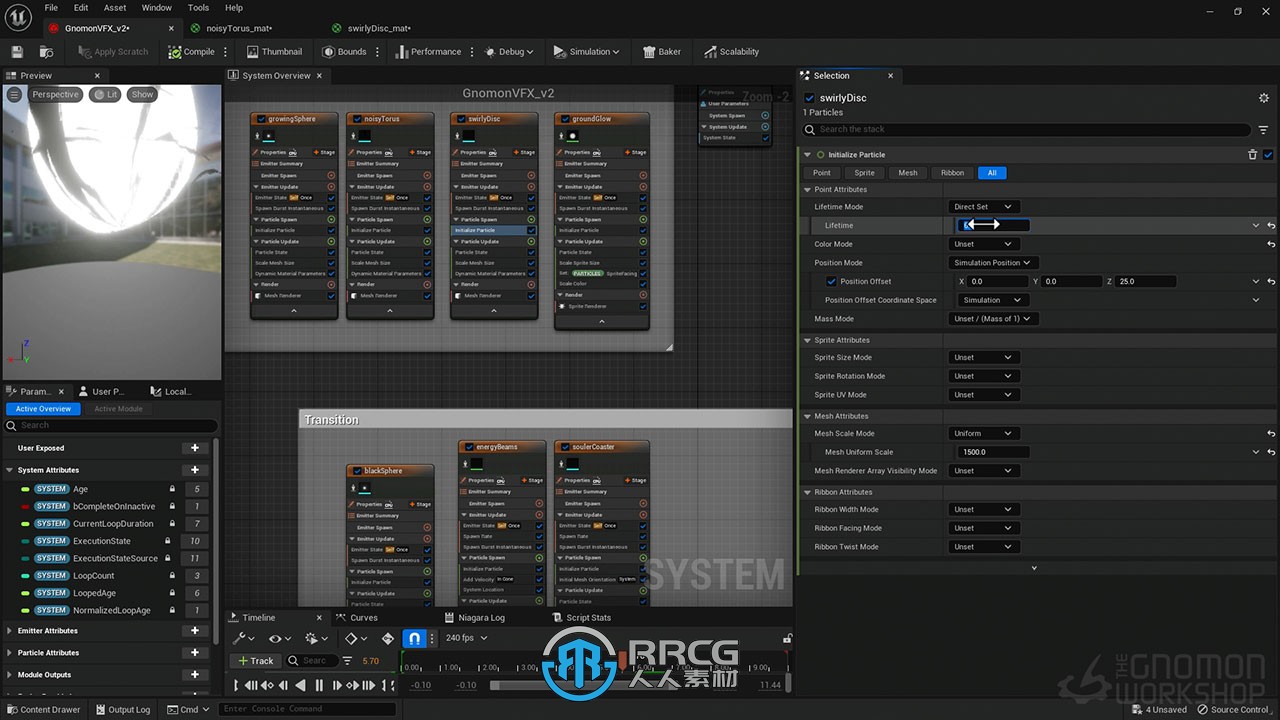Image resolution: width=1280 pixels, height=720 pixels.
Task: Expand the Particle Attributes section
Action: (10, 653)
